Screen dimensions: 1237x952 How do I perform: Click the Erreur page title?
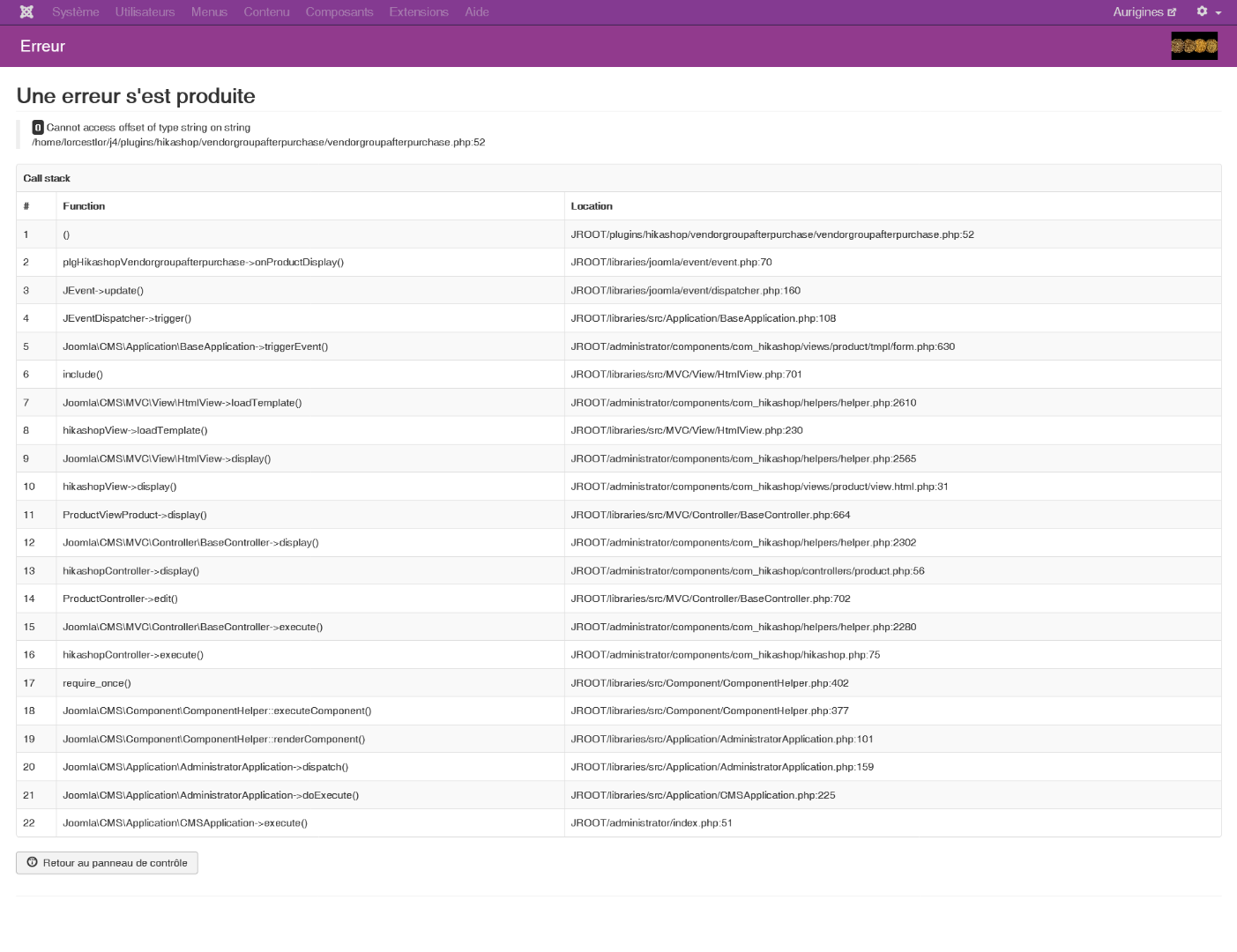pyautogui.click(x=42, y=46)
